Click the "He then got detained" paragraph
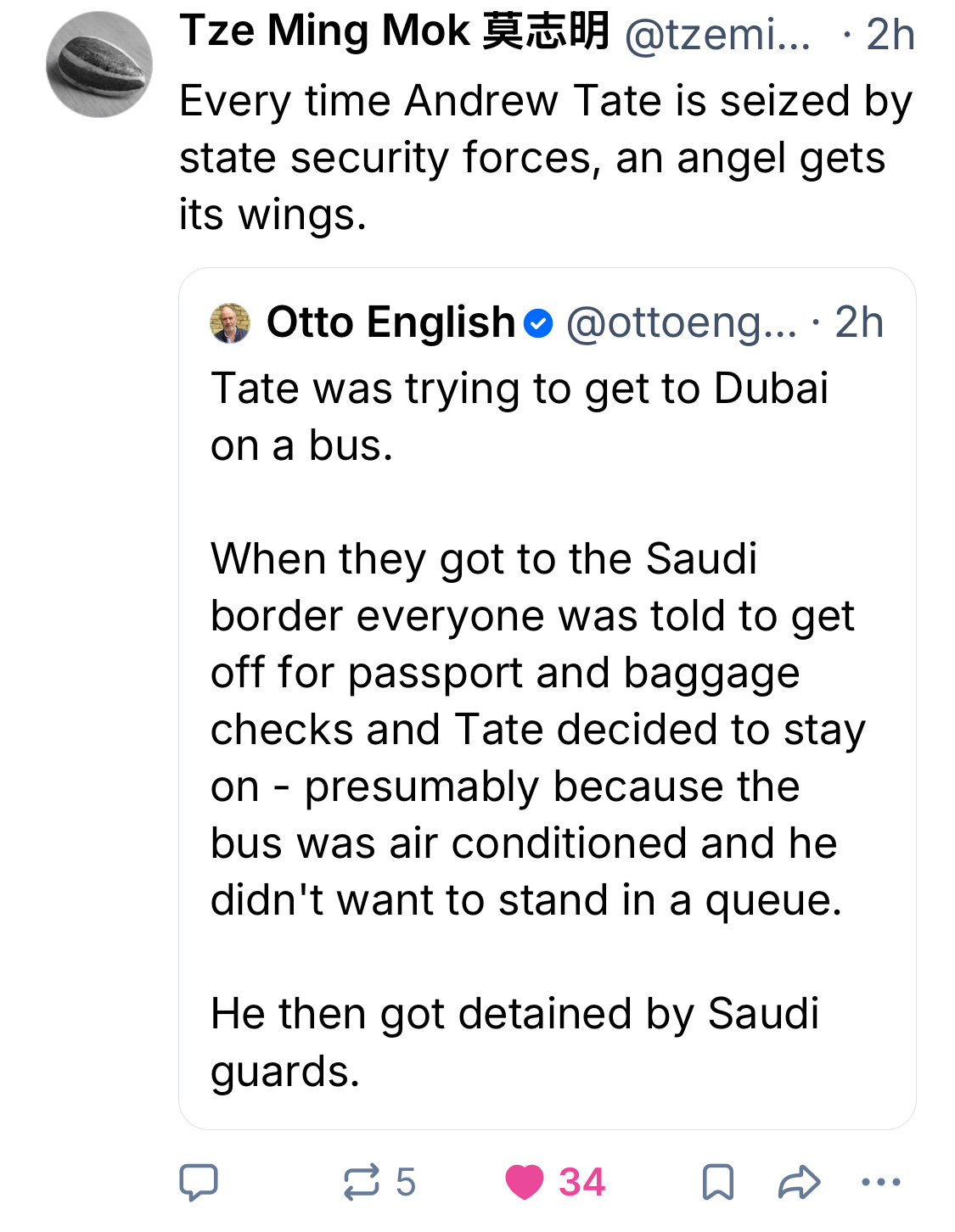 (514, 1042)
